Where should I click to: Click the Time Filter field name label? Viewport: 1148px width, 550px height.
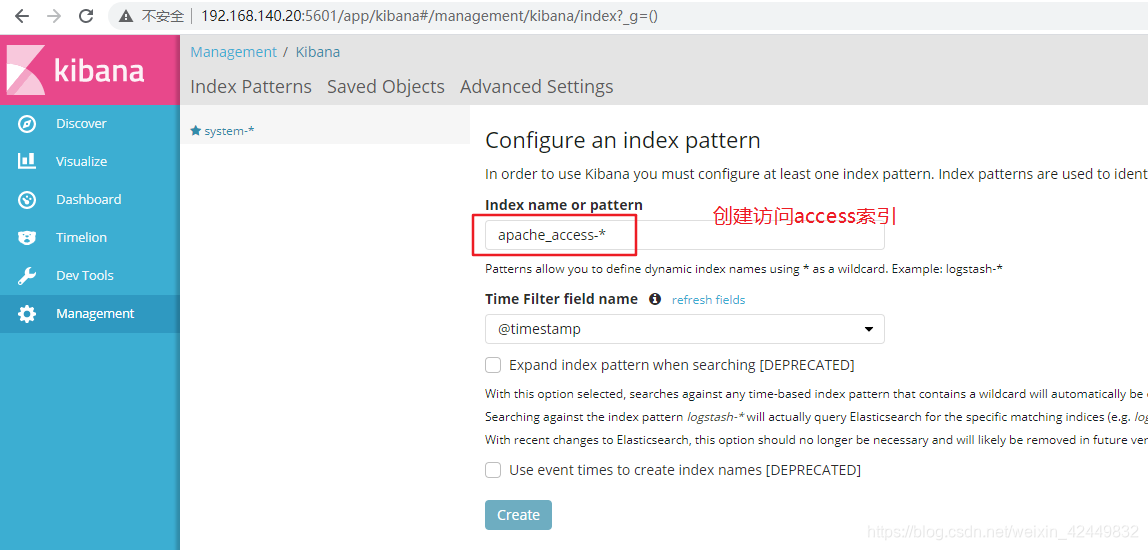pyautogui.click(x=562, y=299)
